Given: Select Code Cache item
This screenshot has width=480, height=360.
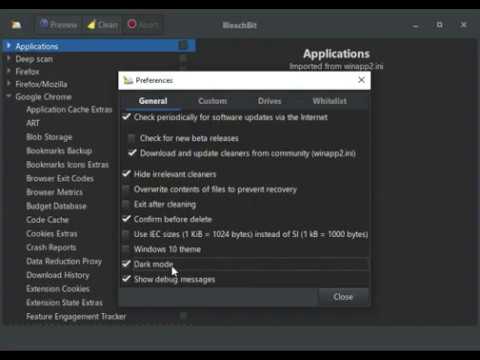Looking at the screenshot, I should 48,220.
